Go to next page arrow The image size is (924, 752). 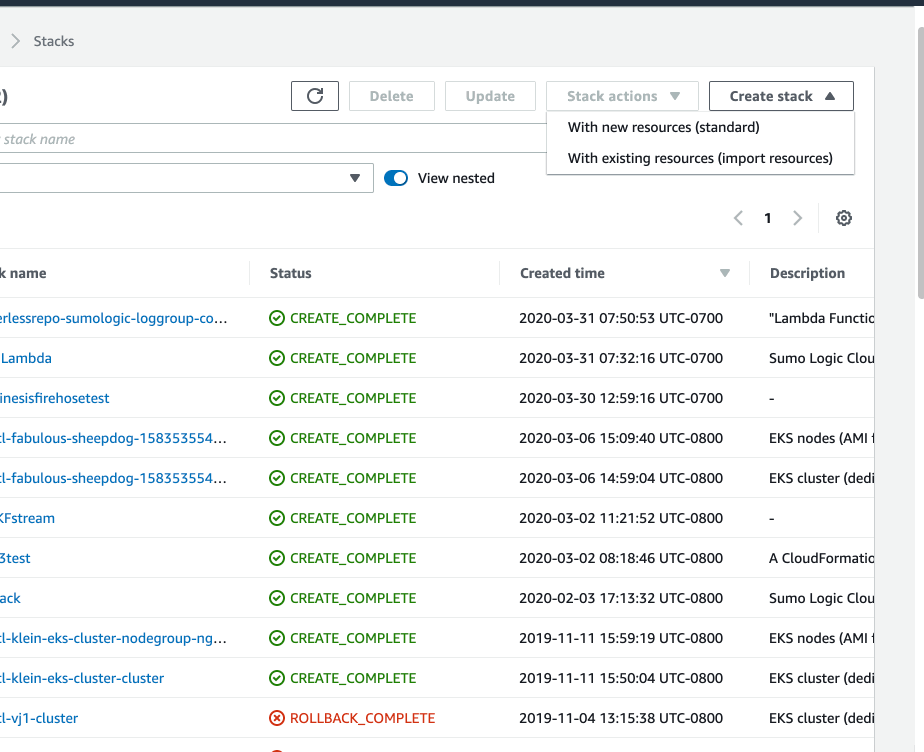pyautogui.click(x=797, y=218)
